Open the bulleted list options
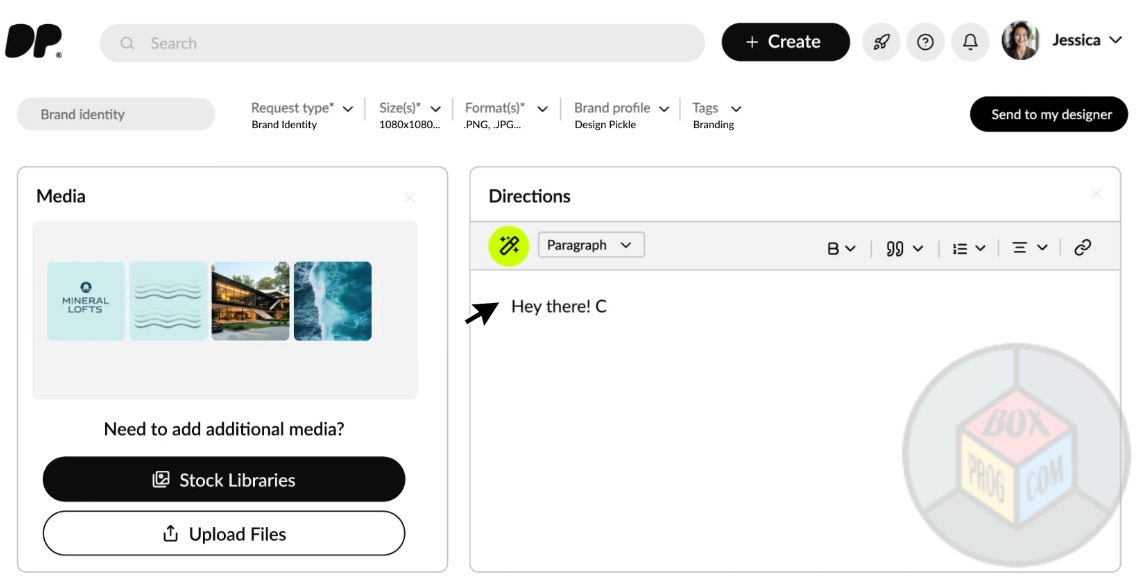1142x585 pixels. click(x=968, y=248)
